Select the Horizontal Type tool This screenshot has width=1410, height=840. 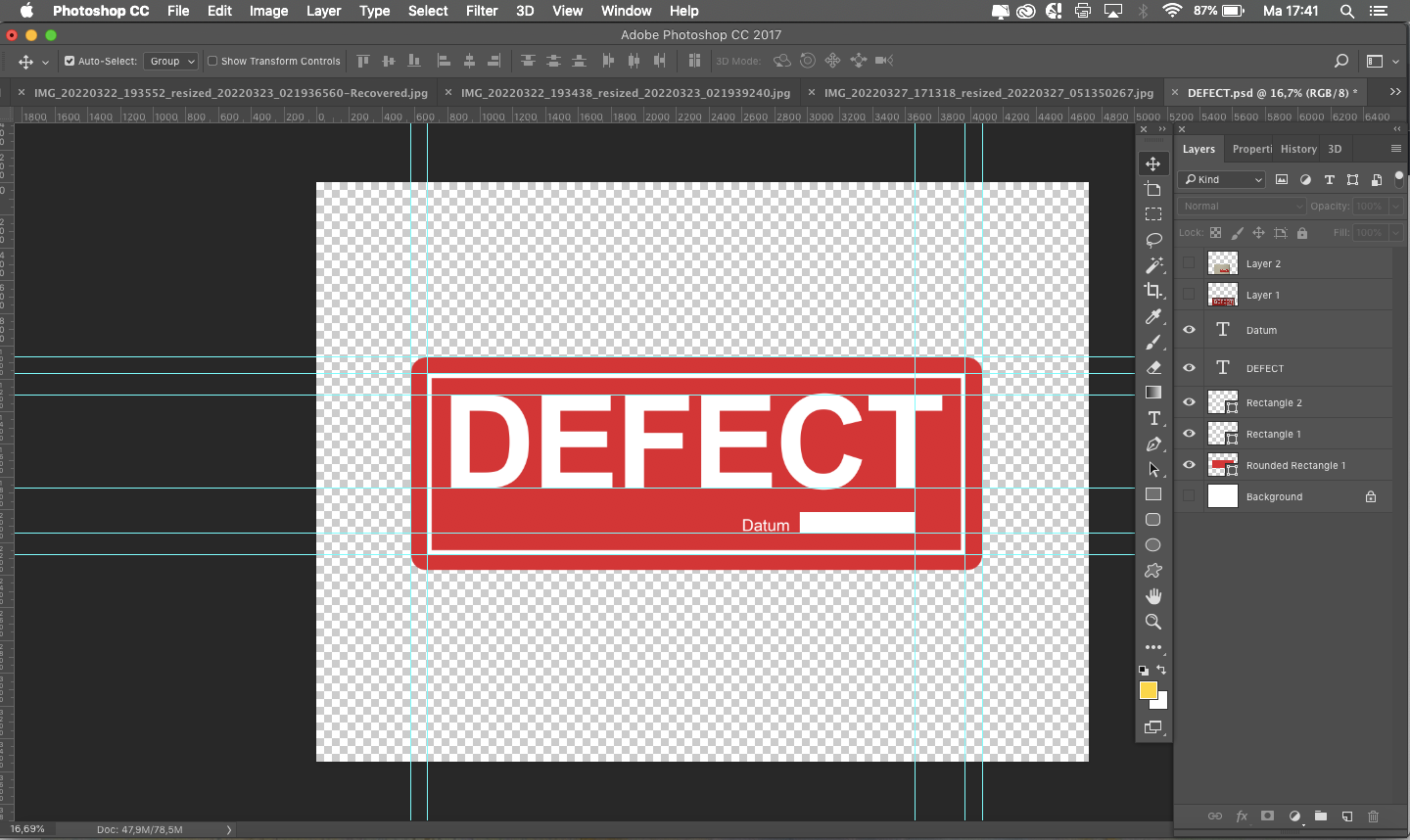tap(1153, 418)
